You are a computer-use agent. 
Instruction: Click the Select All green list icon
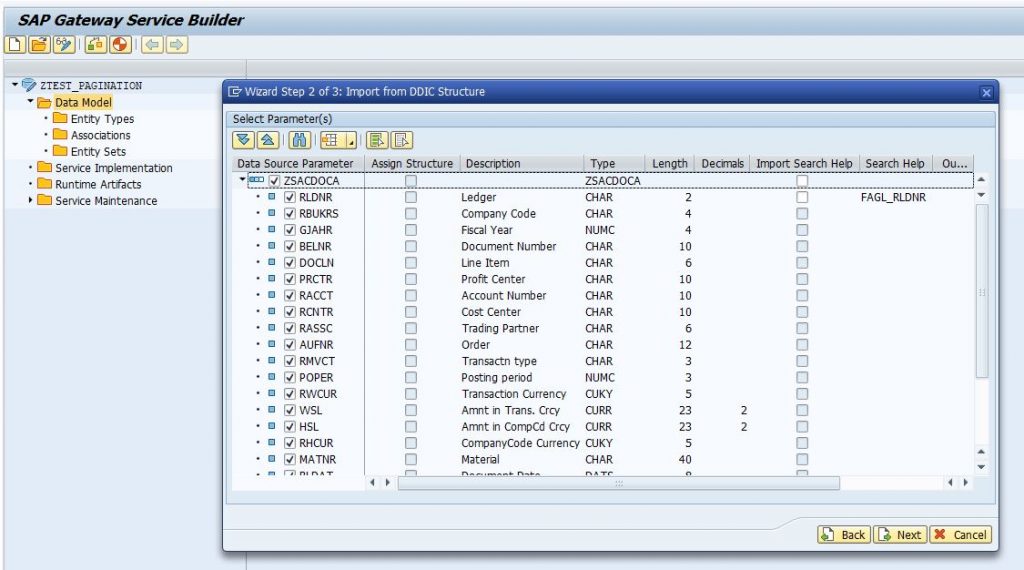(377, 140)
